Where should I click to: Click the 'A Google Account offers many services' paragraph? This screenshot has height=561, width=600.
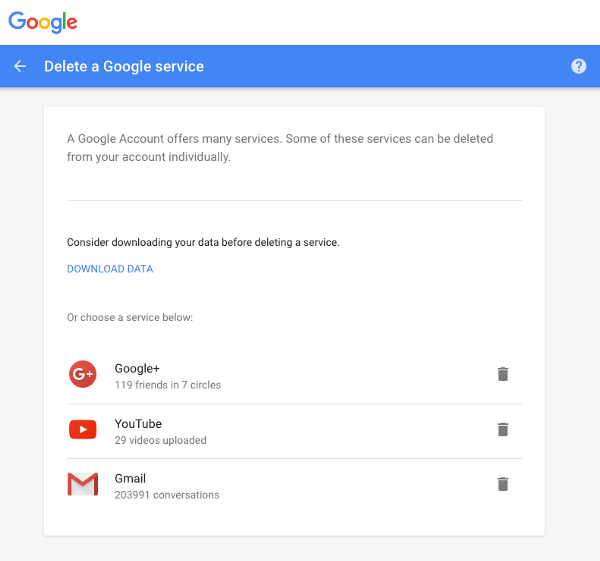click(280, 148)
